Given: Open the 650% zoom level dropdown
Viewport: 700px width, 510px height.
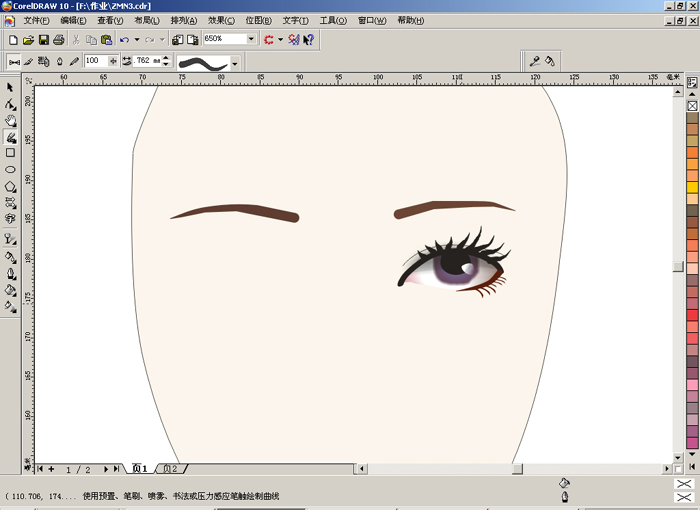Looking at the screenshot, I should 252,40.
